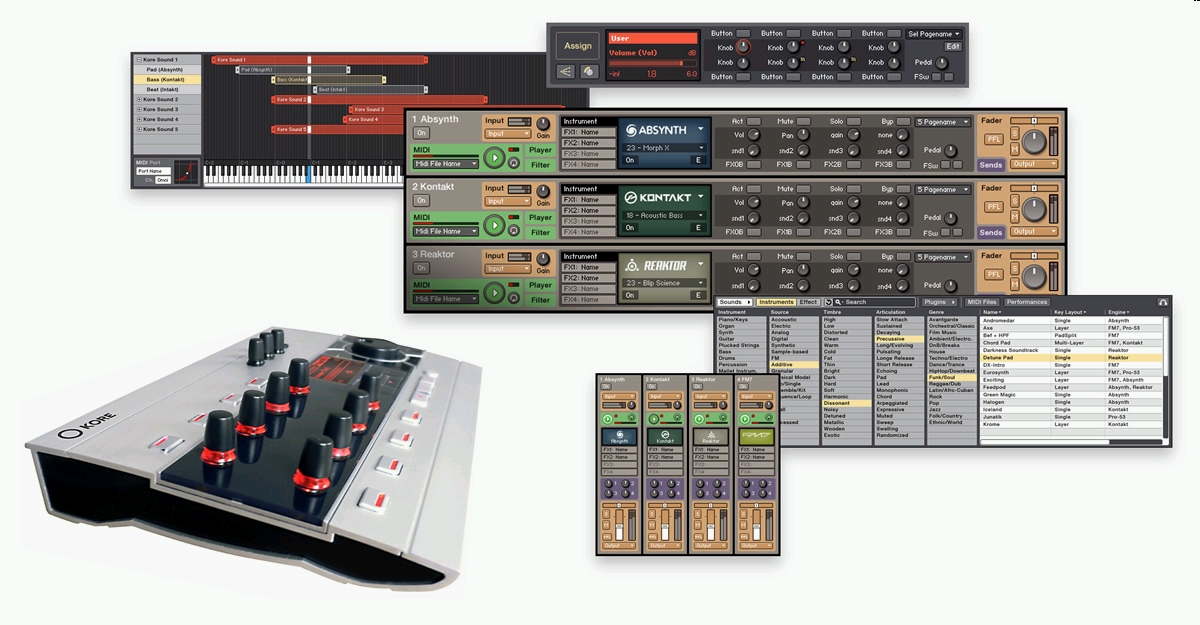Click the loop icon in Kontakt MIDI section
This screenshot has width=1200, height=625.
[x=513, y=228]
